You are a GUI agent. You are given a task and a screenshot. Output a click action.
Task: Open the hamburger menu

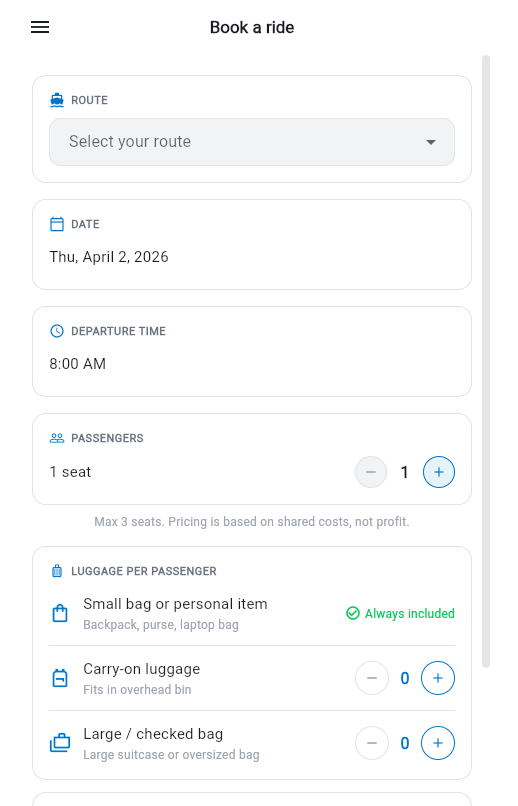tap(40, 27)
